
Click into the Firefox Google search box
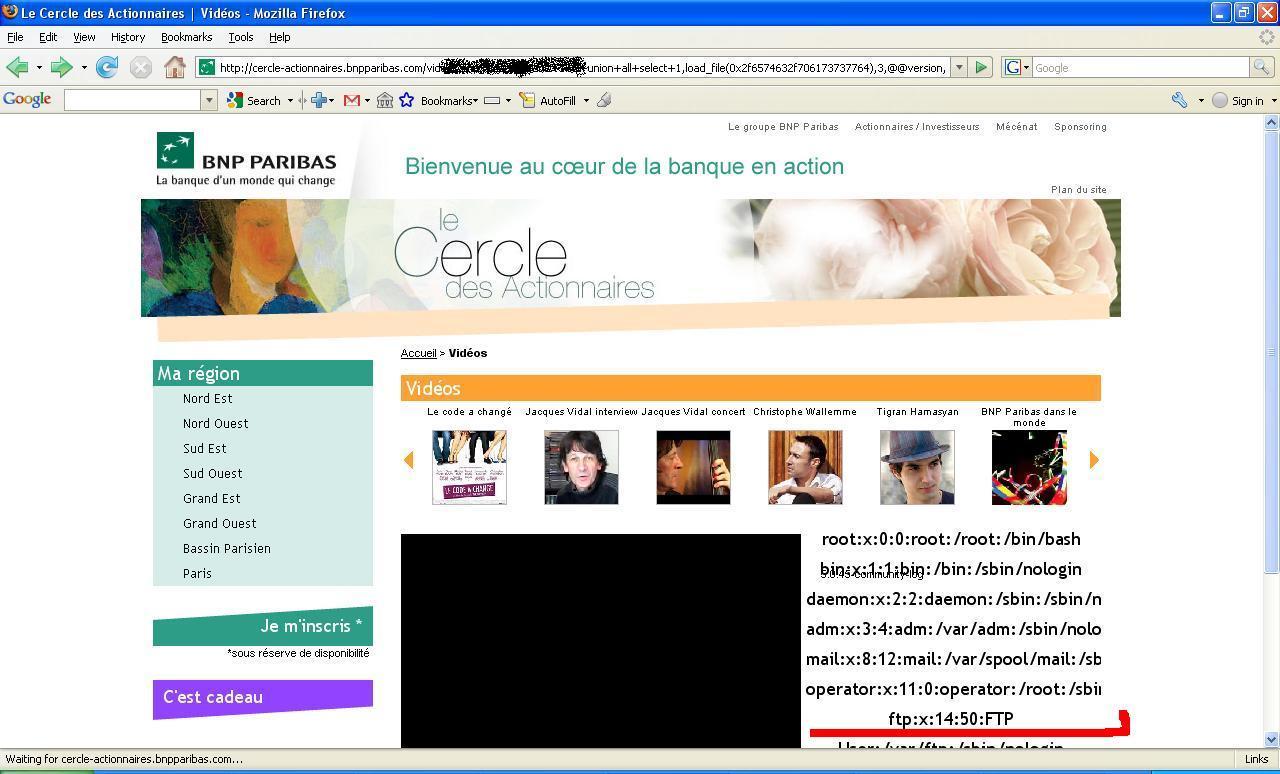click(x=1140, y=67)
